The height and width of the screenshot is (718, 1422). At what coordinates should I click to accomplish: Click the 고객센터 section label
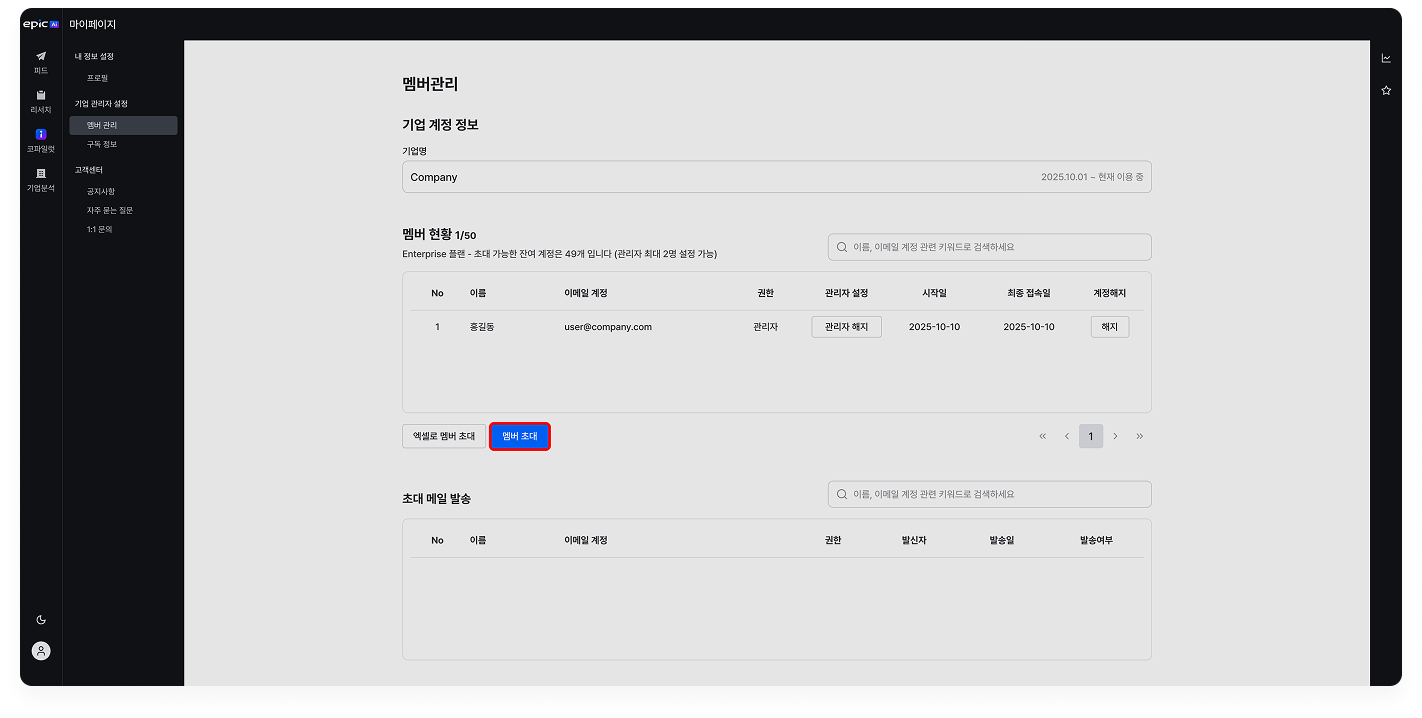[x=89, y=170]
